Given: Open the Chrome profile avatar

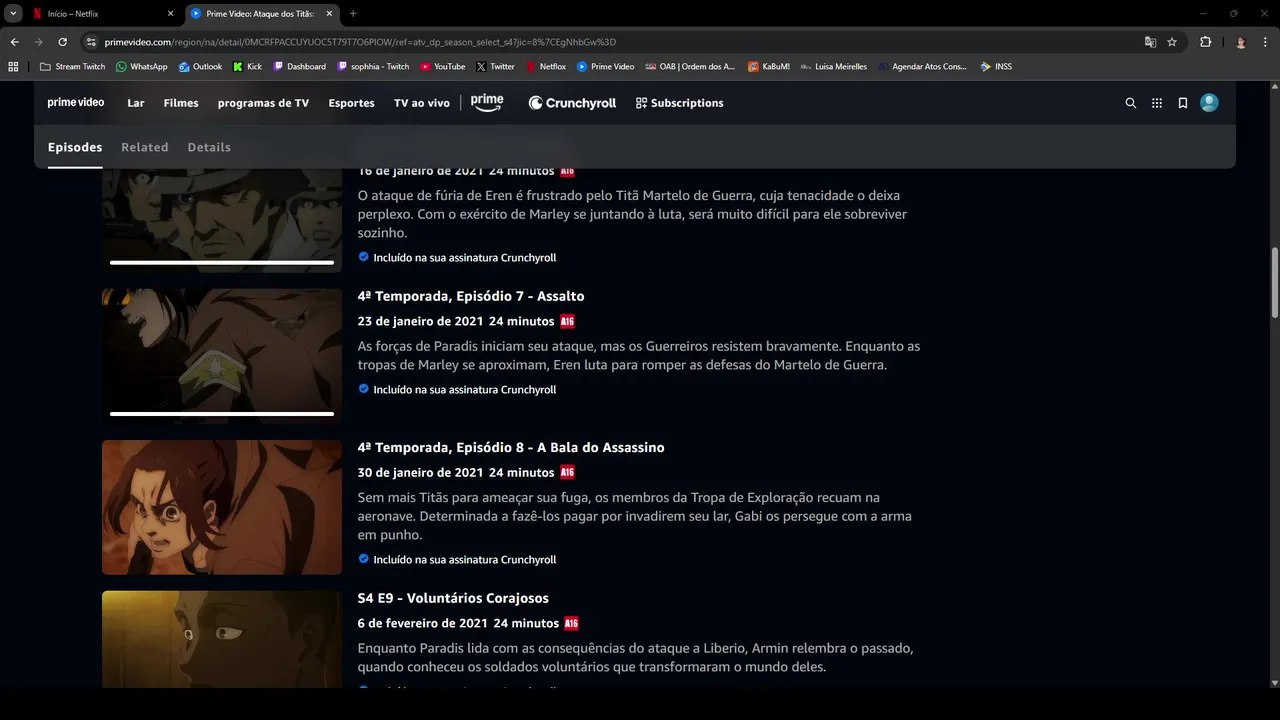Looking at the screenshot, I should [1241, 42].
